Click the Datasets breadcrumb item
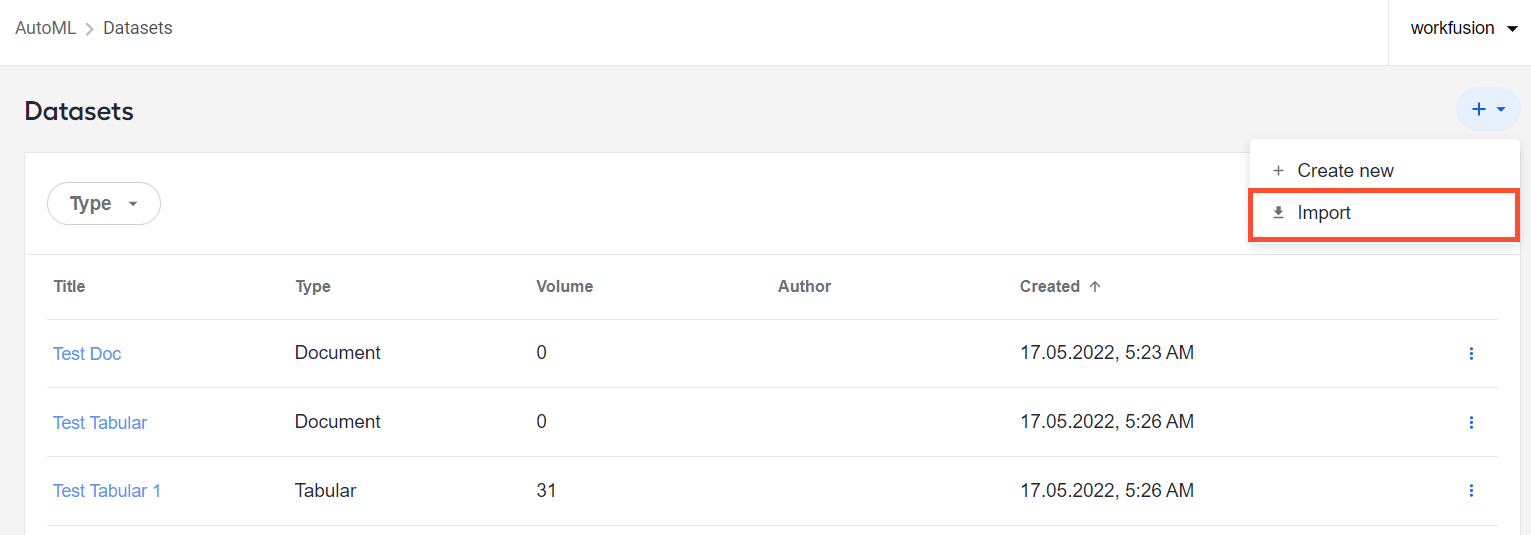The height and width of the screenshot is (535, 1531). (x=138, y=28)
